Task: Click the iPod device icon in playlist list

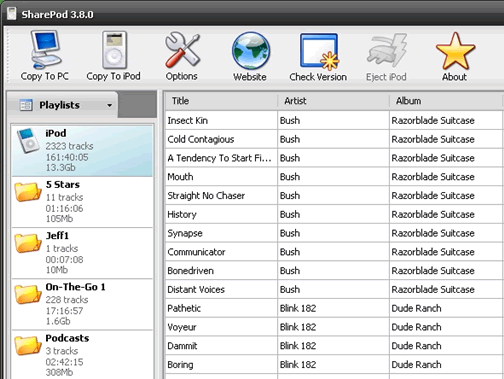Action: [x=28, y=141]
